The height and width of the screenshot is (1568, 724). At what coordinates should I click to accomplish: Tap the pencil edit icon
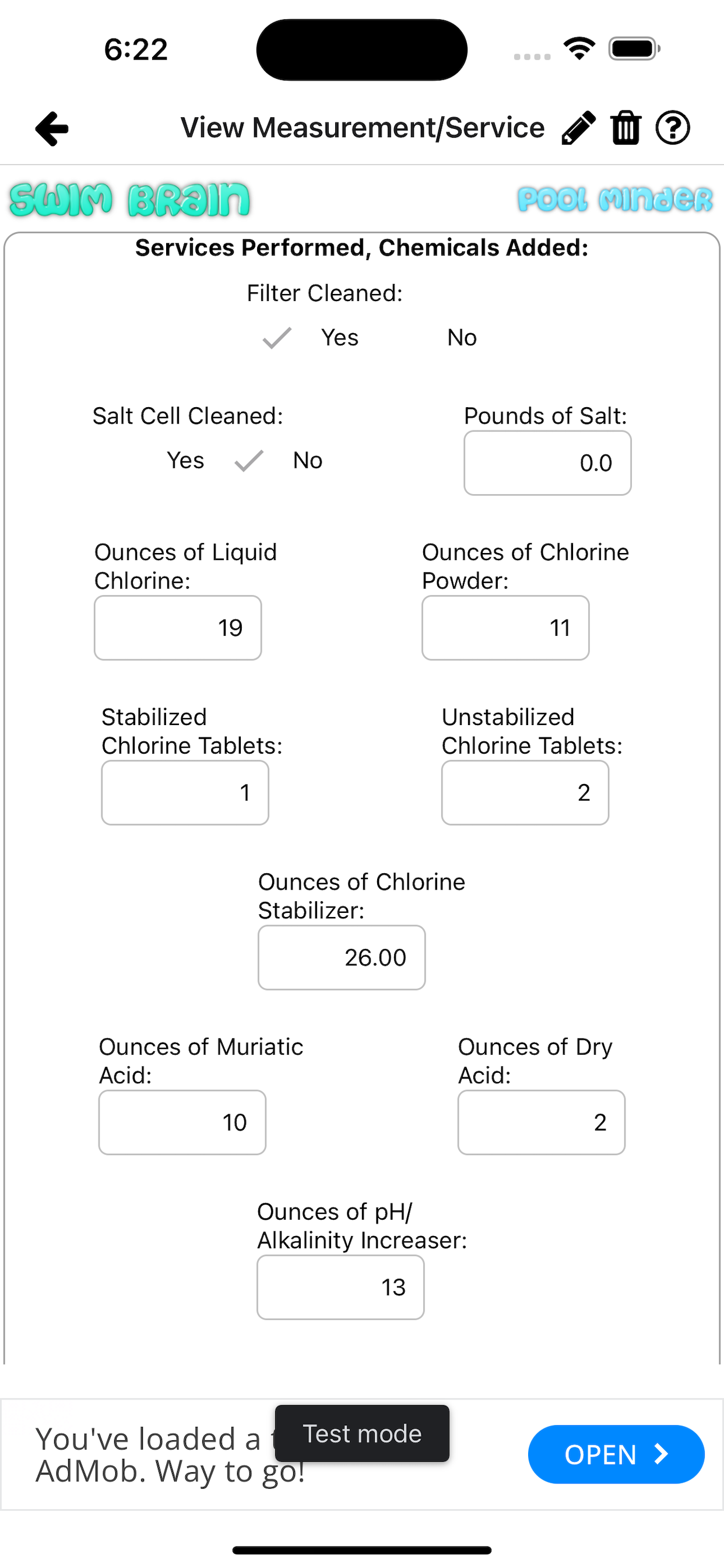tap(578, 128)
